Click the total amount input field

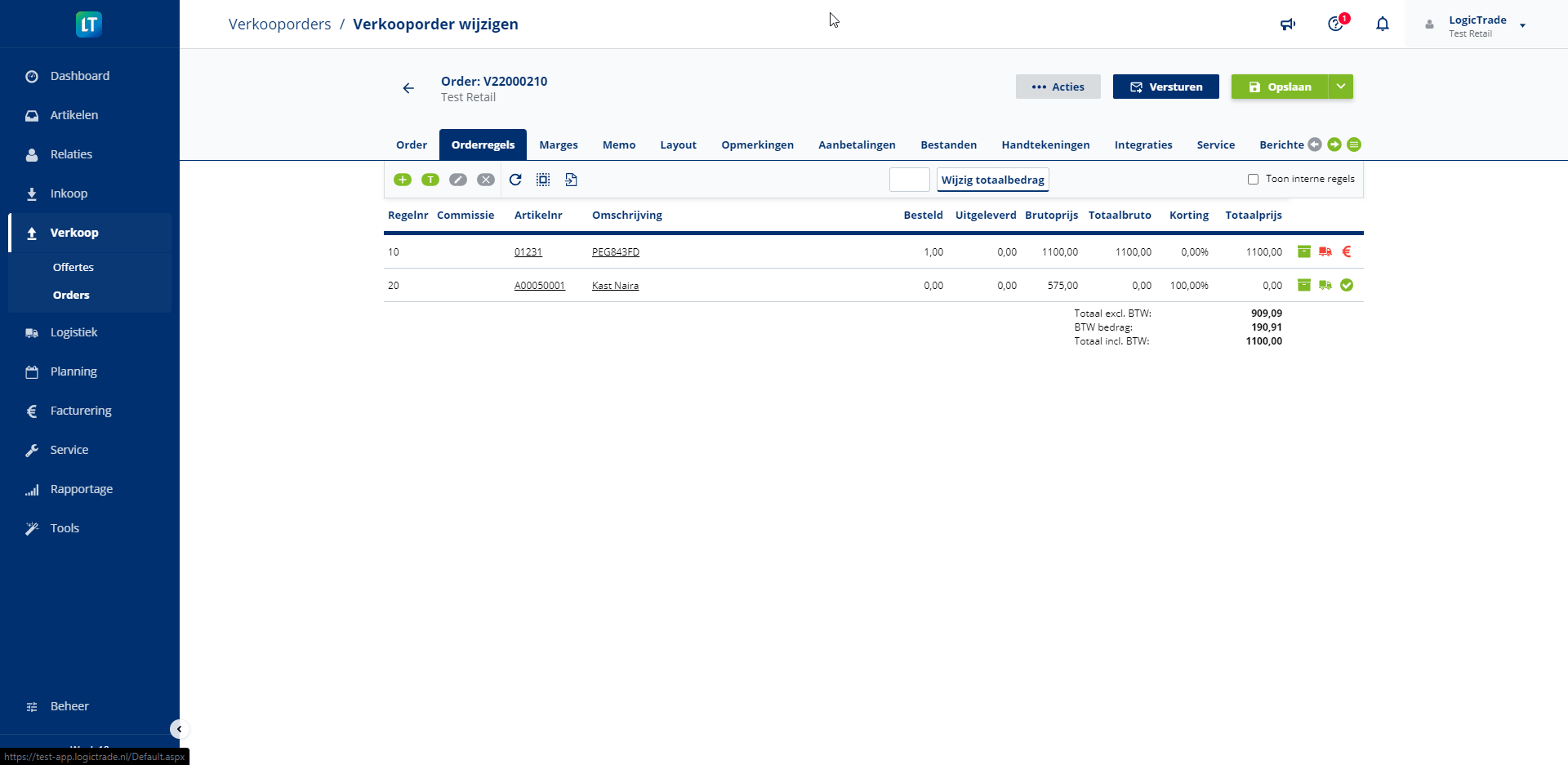[x=909, y=180]
